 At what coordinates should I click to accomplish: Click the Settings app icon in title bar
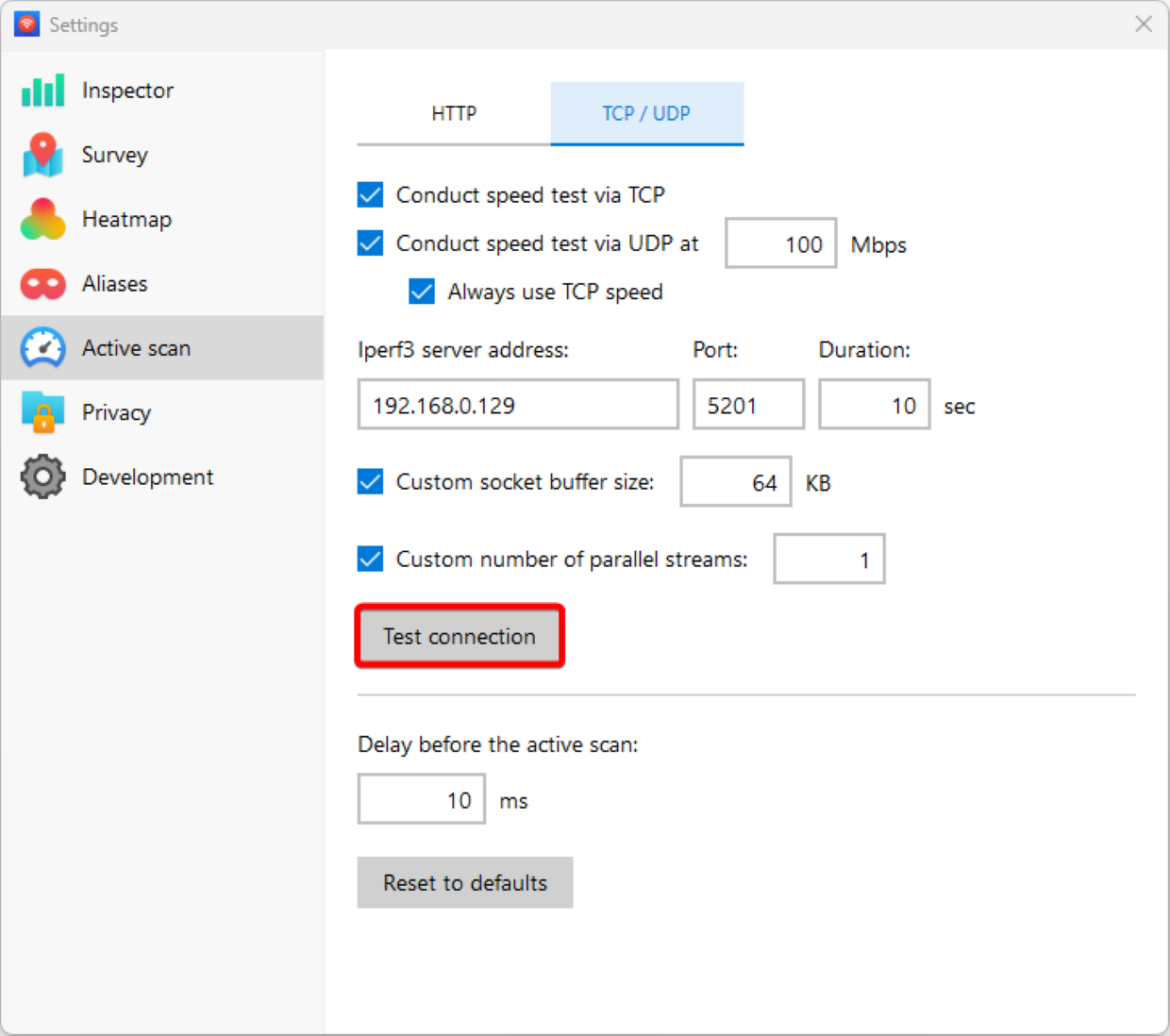[26, 25]
